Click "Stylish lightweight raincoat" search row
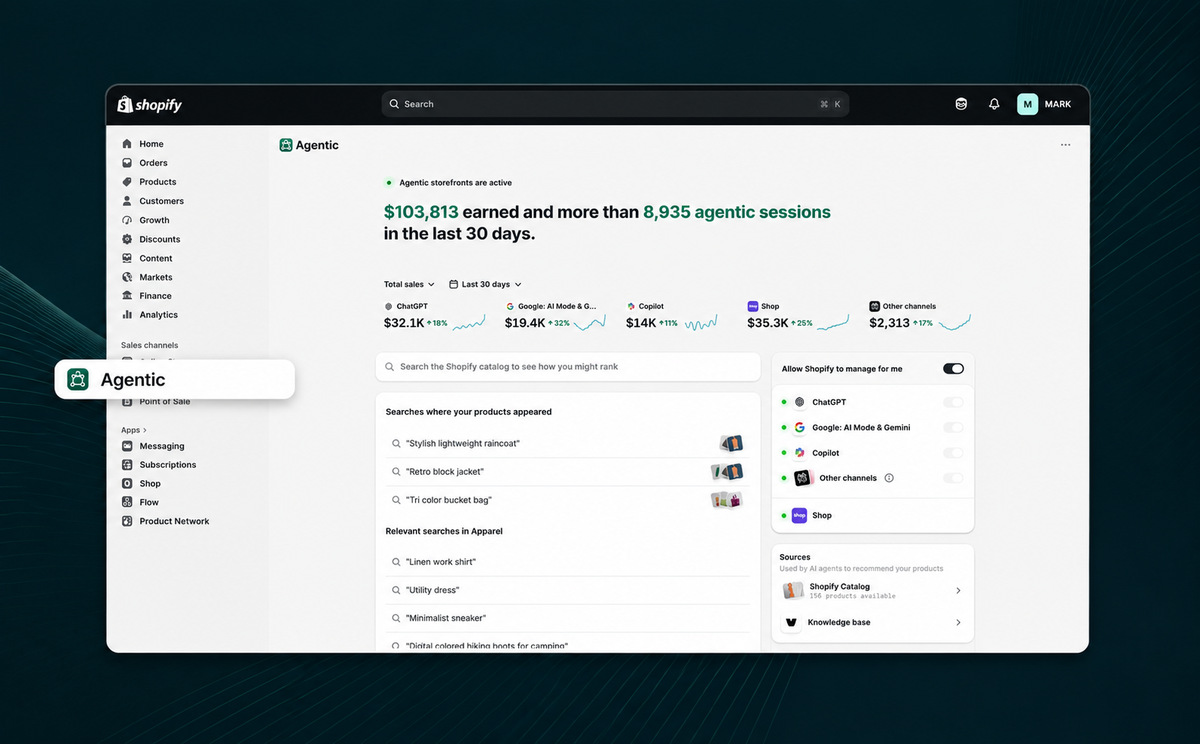The image size is (1200, 744). (x=568, y=443)
